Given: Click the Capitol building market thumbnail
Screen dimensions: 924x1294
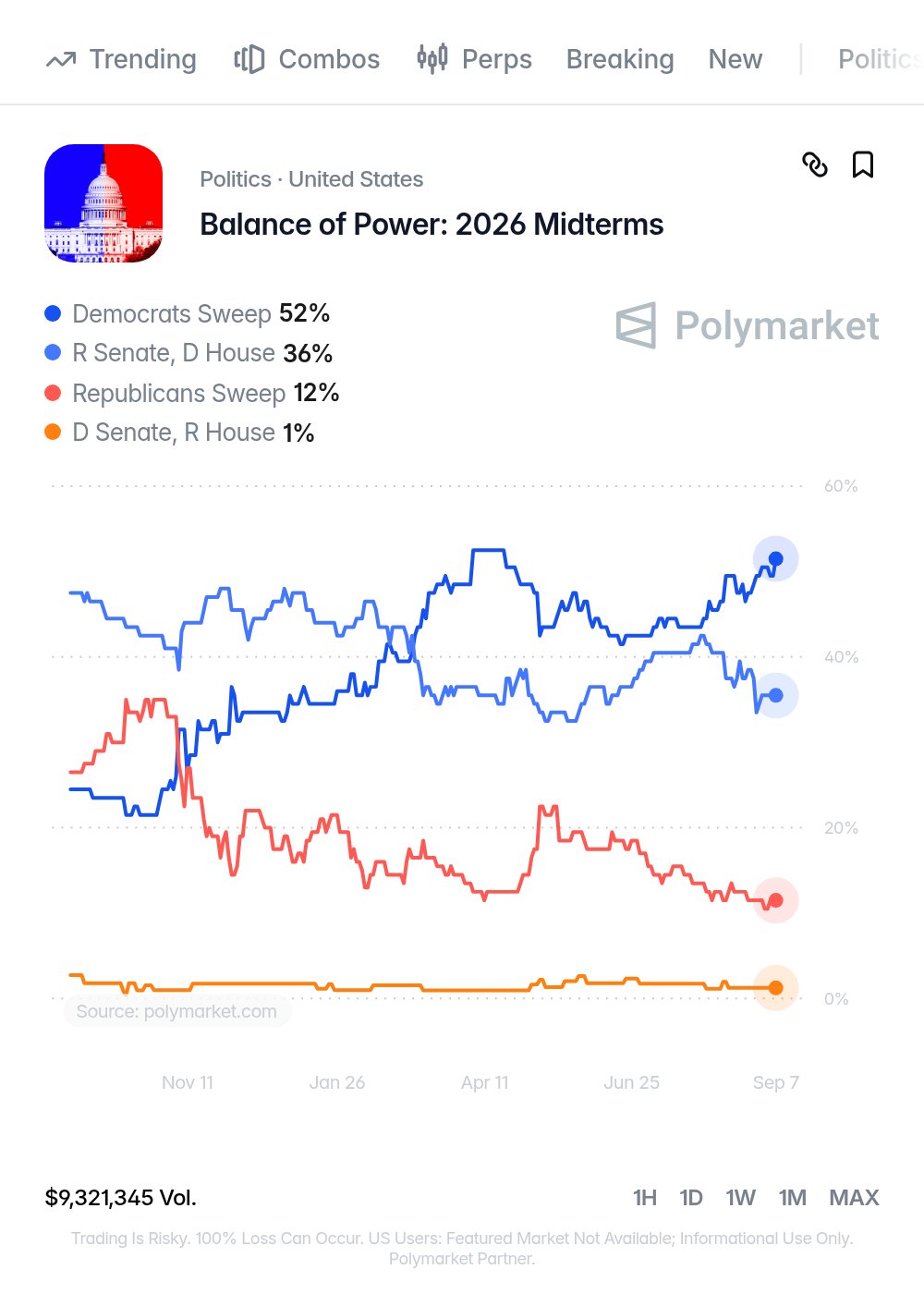Looking at the screenshot, I should tap(103, 203).
